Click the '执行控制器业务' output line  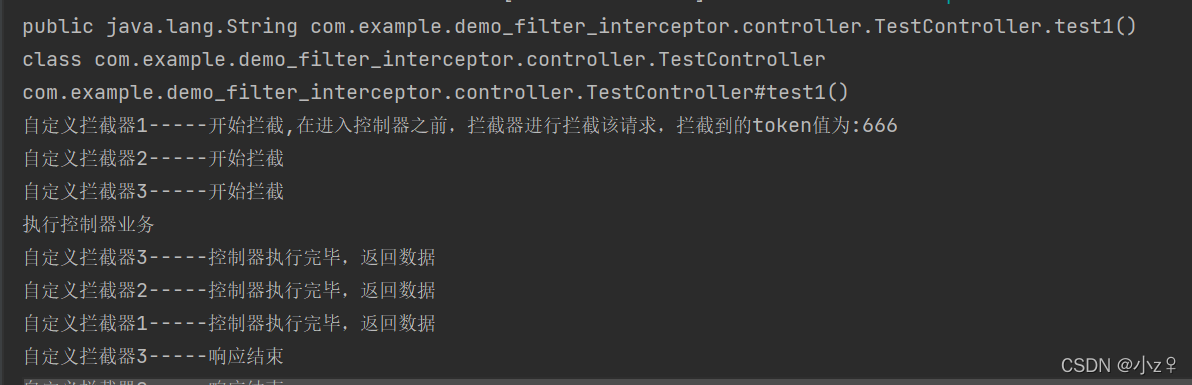point(89,224)
